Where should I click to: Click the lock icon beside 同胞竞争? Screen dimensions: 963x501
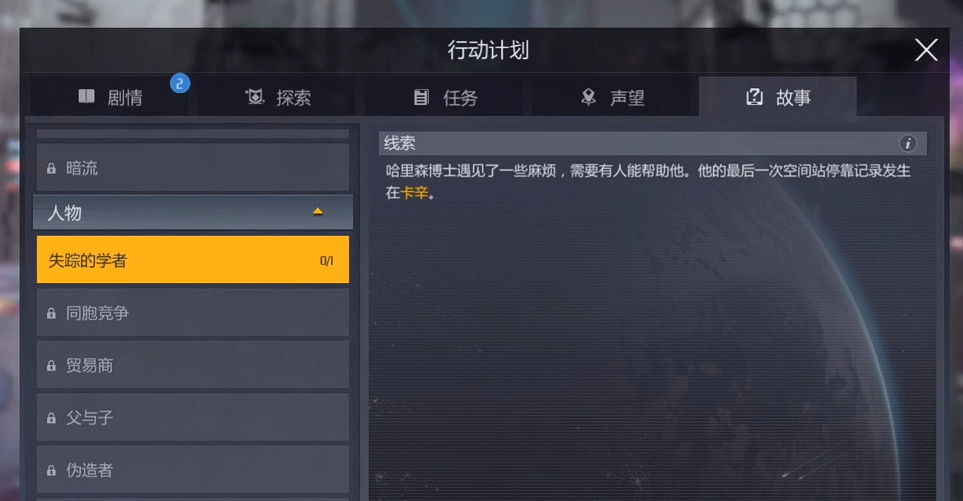click(52, 314)
